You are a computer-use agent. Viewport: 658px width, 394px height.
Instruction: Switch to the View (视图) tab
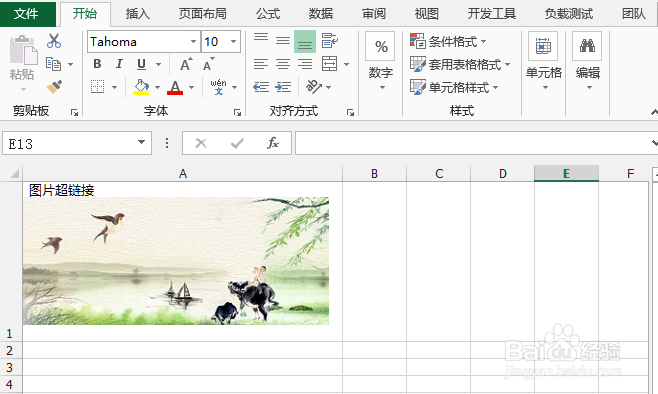[x=427, y=14]
